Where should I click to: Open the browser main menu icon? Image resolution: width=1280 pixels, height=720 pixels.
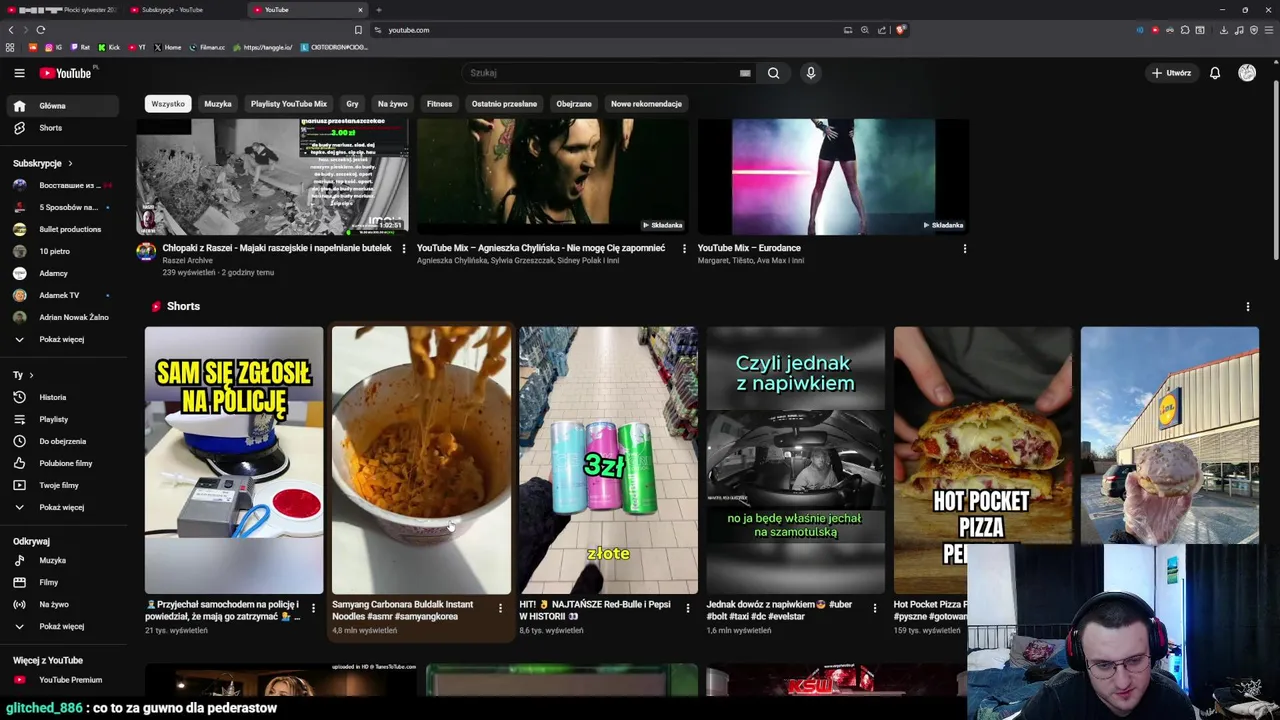click(x=1269, y=30)
